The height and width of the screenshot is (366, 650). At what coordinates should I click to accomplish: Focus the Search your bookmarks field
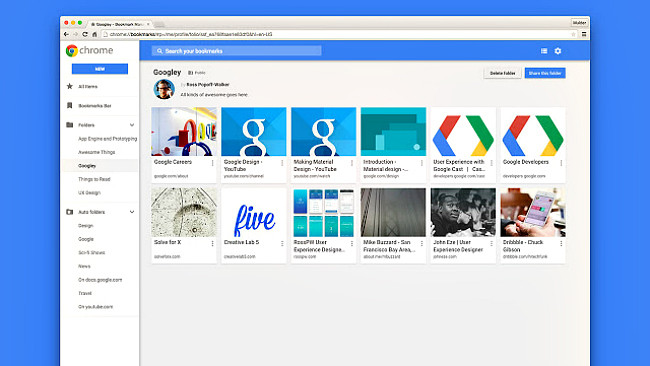coord(237,51)
